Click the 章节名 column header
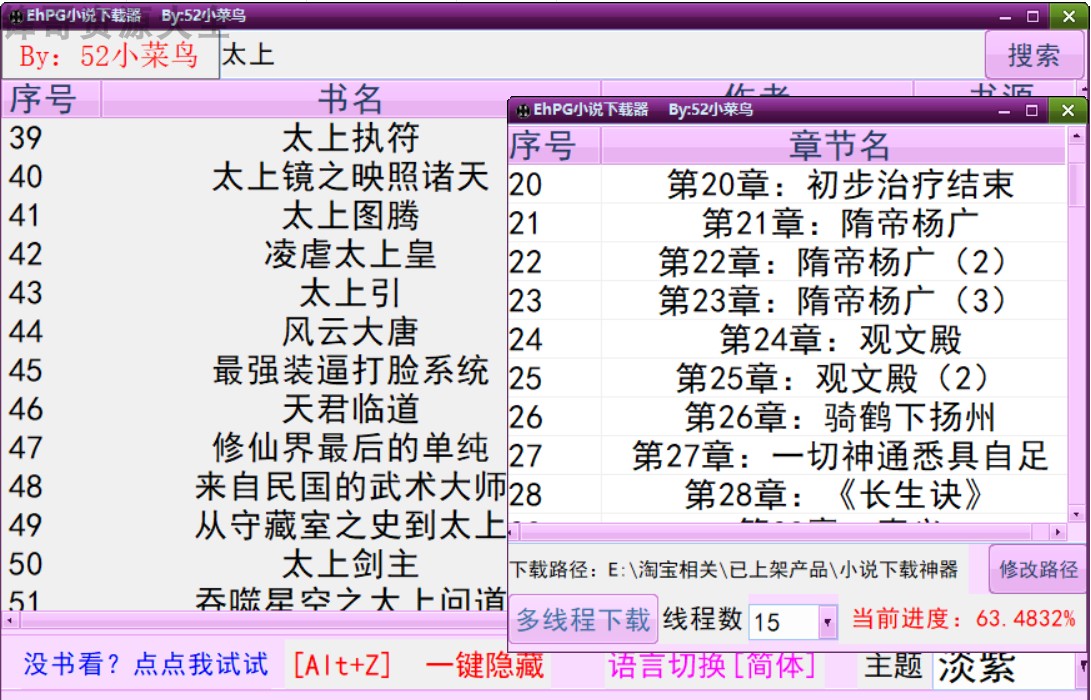The width and height of the screenshot is (1091, 700). [x=839, y=145]
